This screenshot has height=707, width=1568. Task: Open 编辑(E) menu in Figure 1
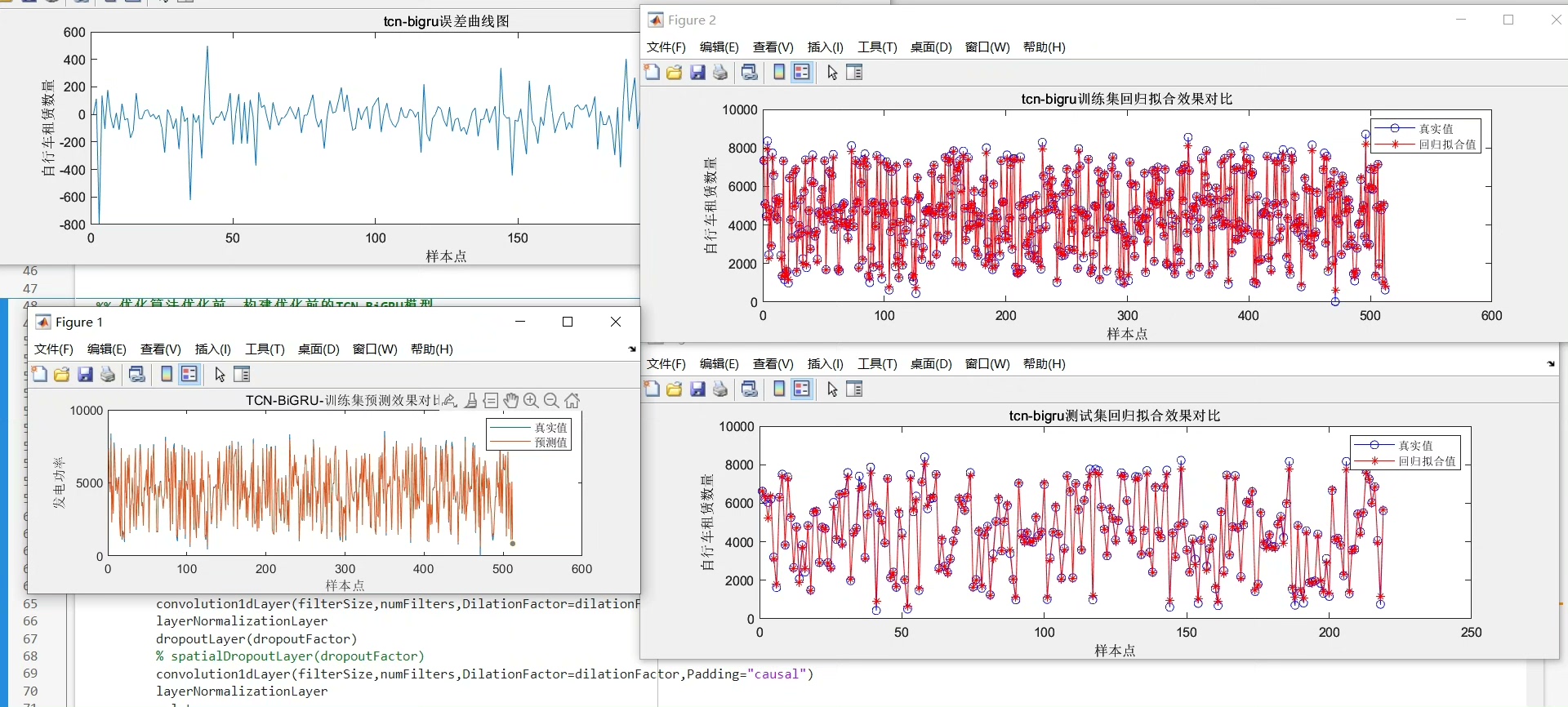tap(107, 349)
